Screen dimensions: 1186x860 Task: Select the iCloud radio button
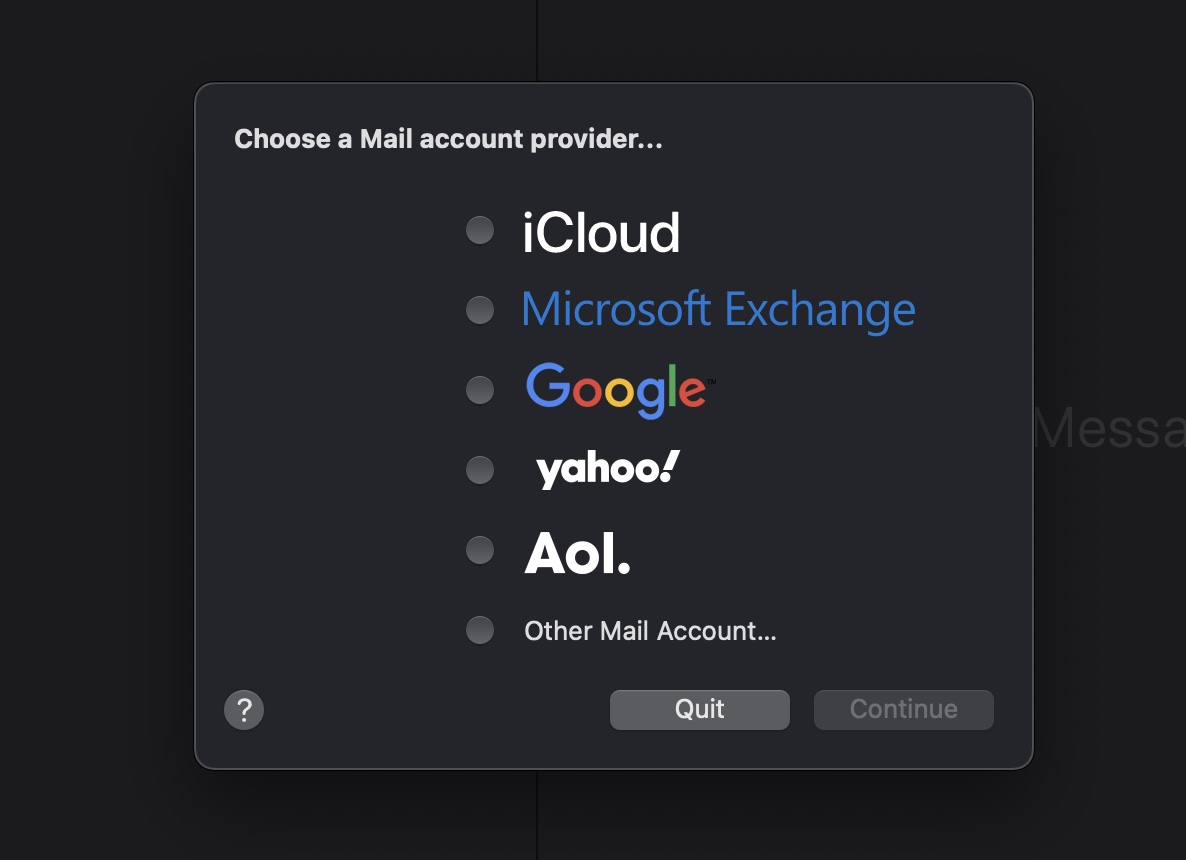click(480, 230)
